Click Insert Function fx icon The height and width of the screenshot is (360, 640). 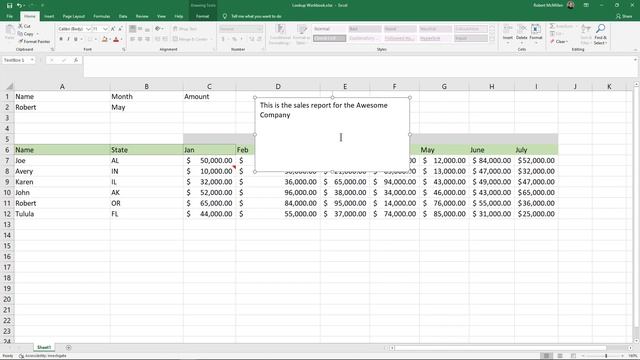pyautogui.click(x=76, y=60)
